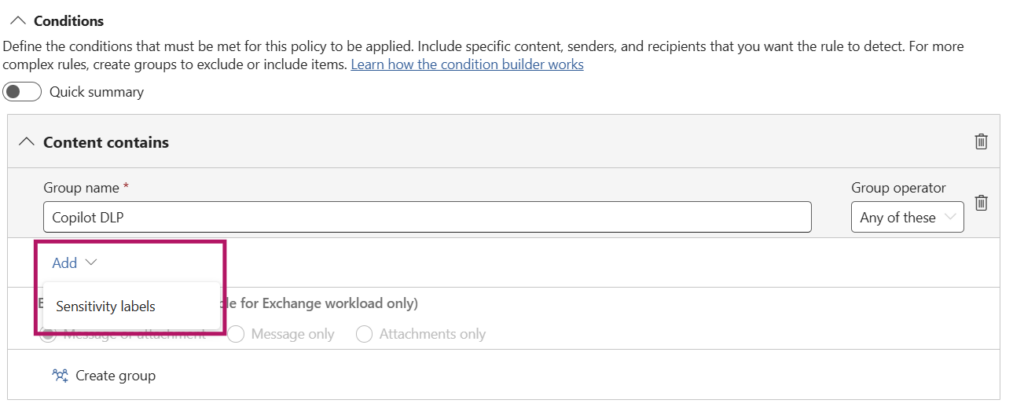The width and height of the screenshot is (1024, 411).
Task: Click the chevron arrow beside Add
Action: point(91,263)
